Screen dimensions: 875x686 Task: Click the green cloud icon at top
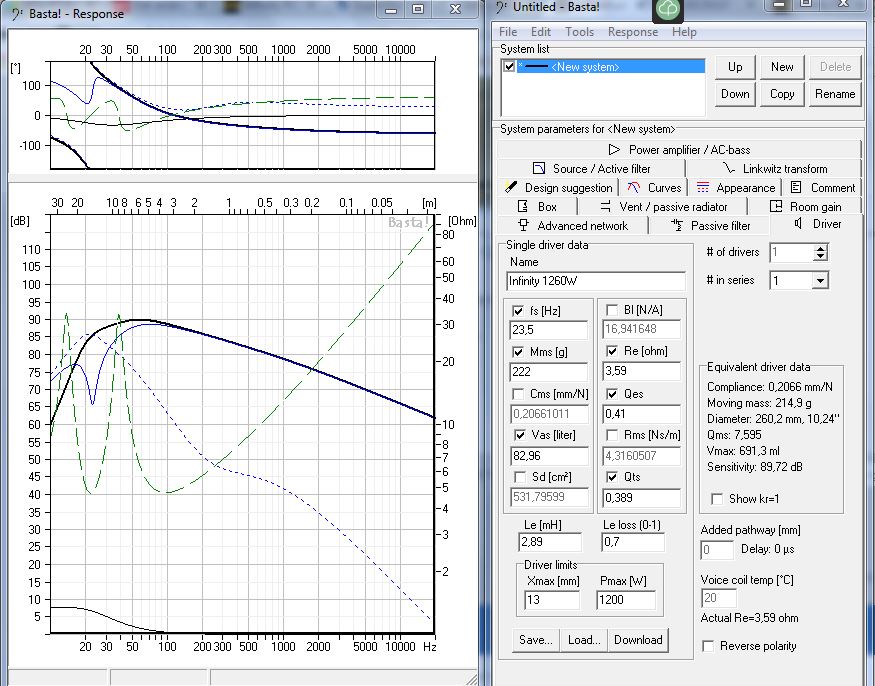point(668,9)
